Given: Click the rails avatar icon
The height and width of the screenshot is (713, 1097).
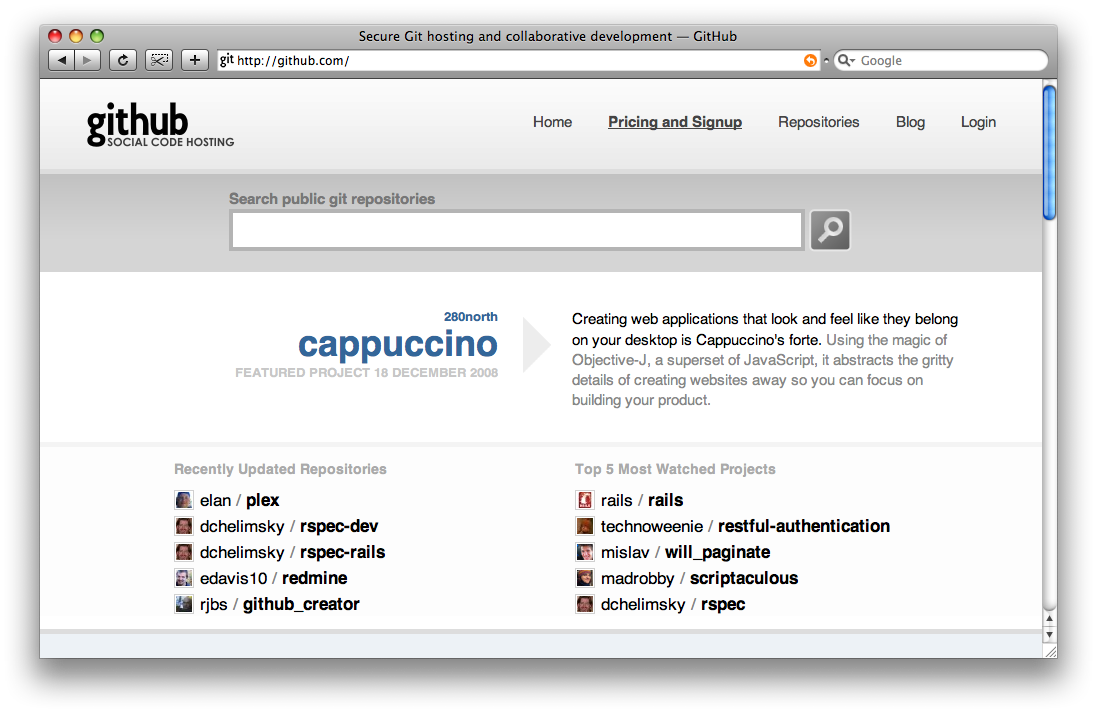Looking at the screenshot, I should pyautogui.click(x=585, y=500).
